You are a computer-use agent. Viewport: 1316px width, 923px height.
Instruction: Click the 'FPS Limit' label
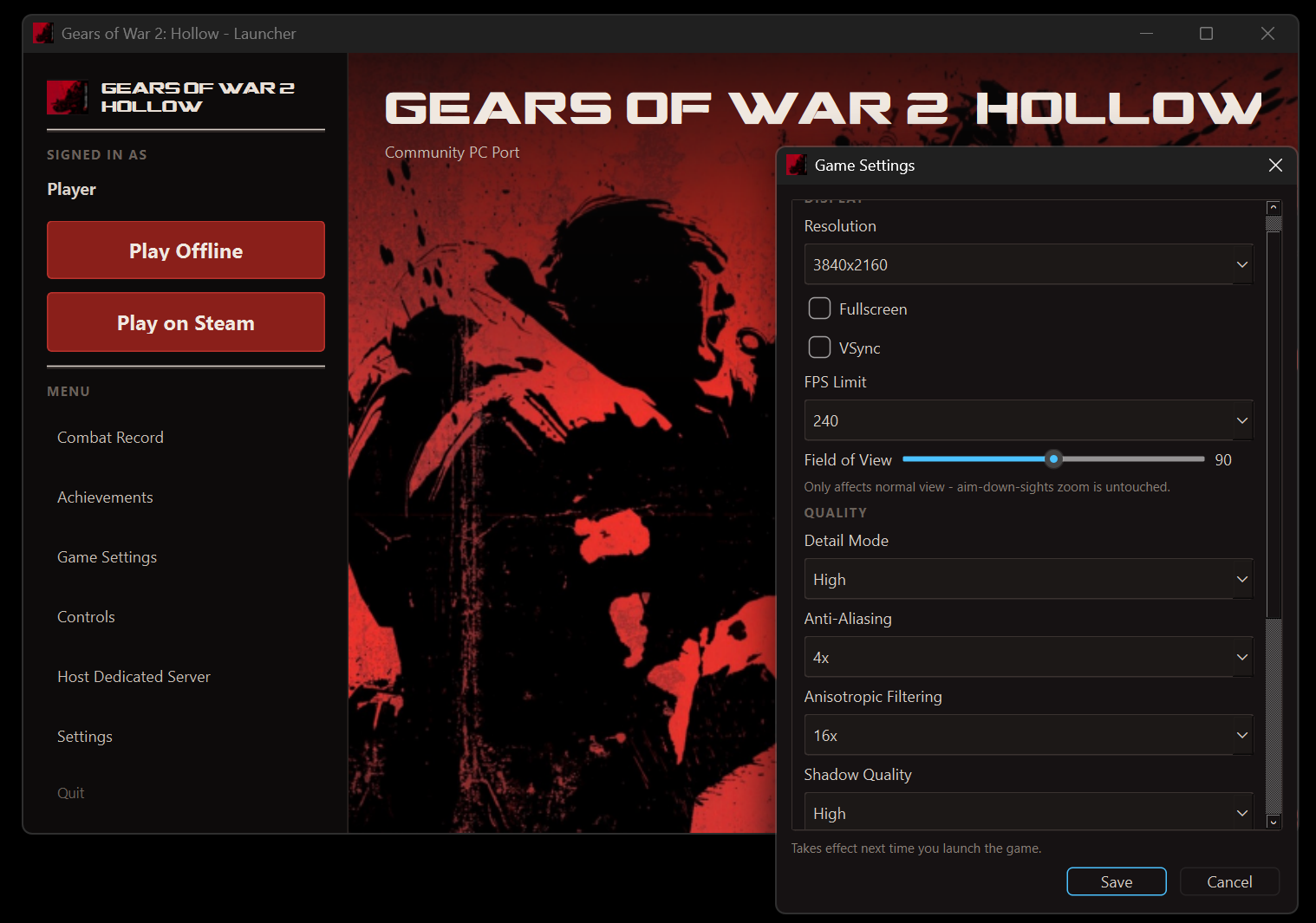[835, 382]
